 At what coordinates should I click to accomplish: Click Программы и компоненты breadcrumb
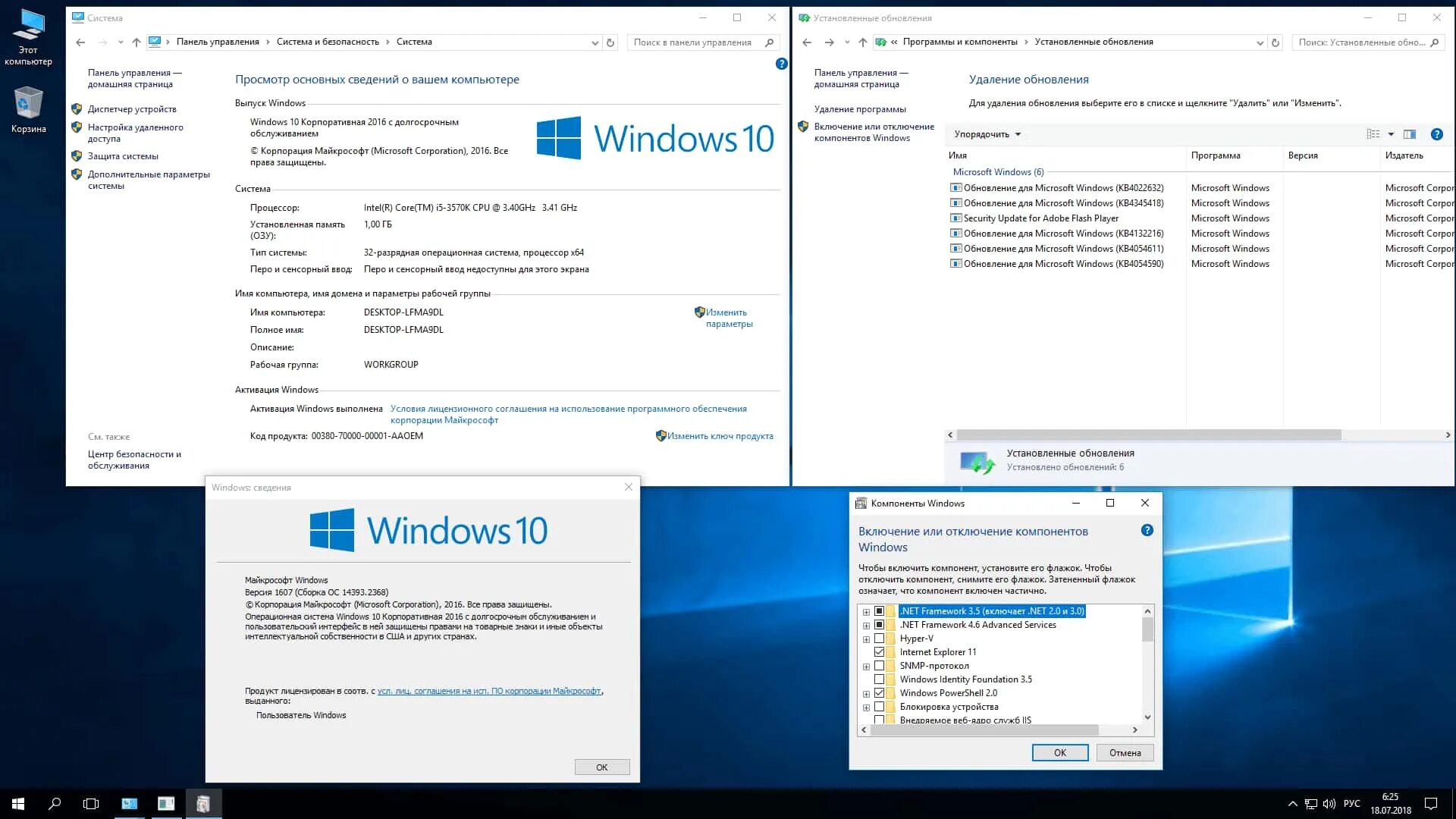(x=960, y=42)
